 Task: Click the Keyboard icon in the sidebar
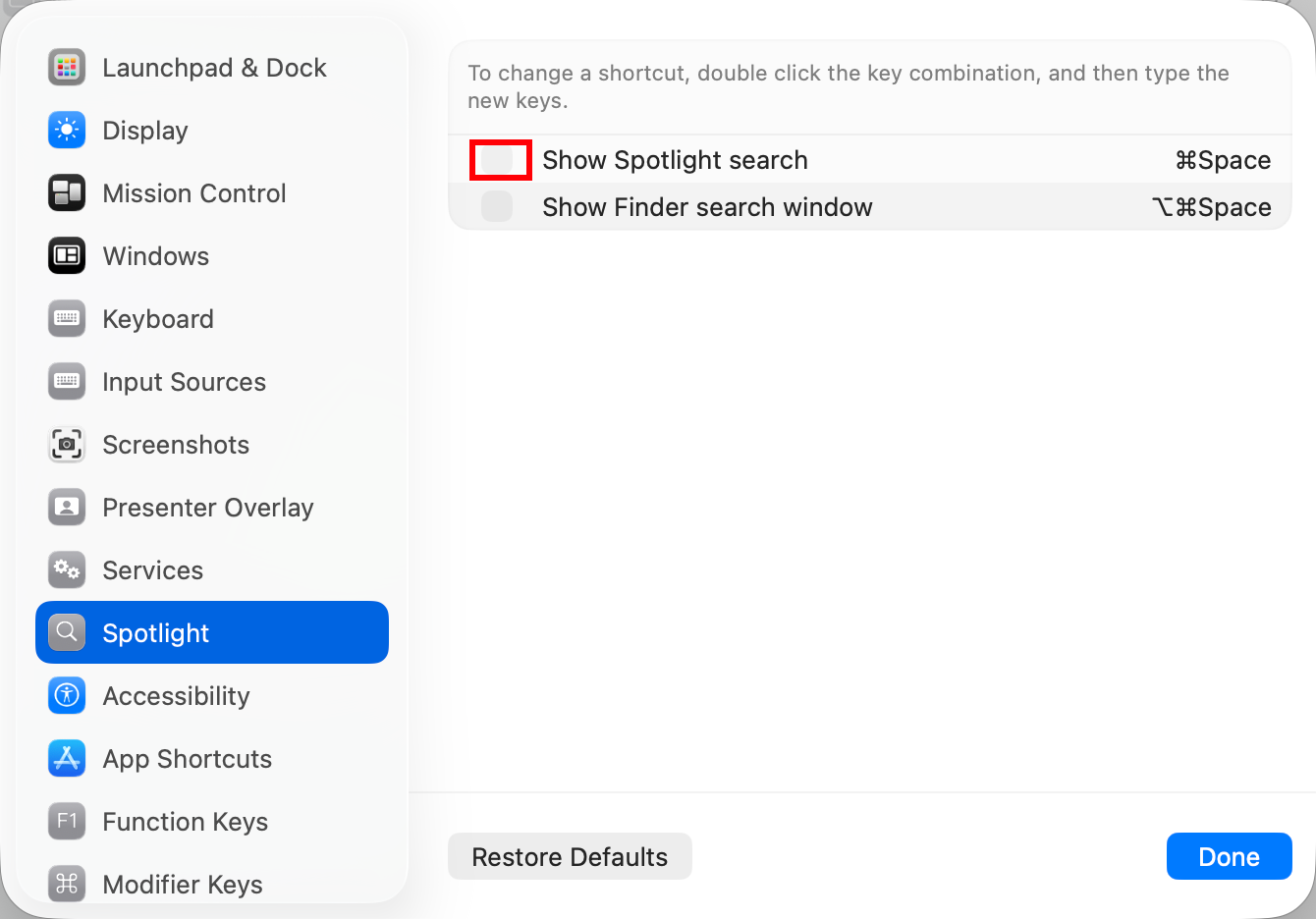(x=66, y=318)
